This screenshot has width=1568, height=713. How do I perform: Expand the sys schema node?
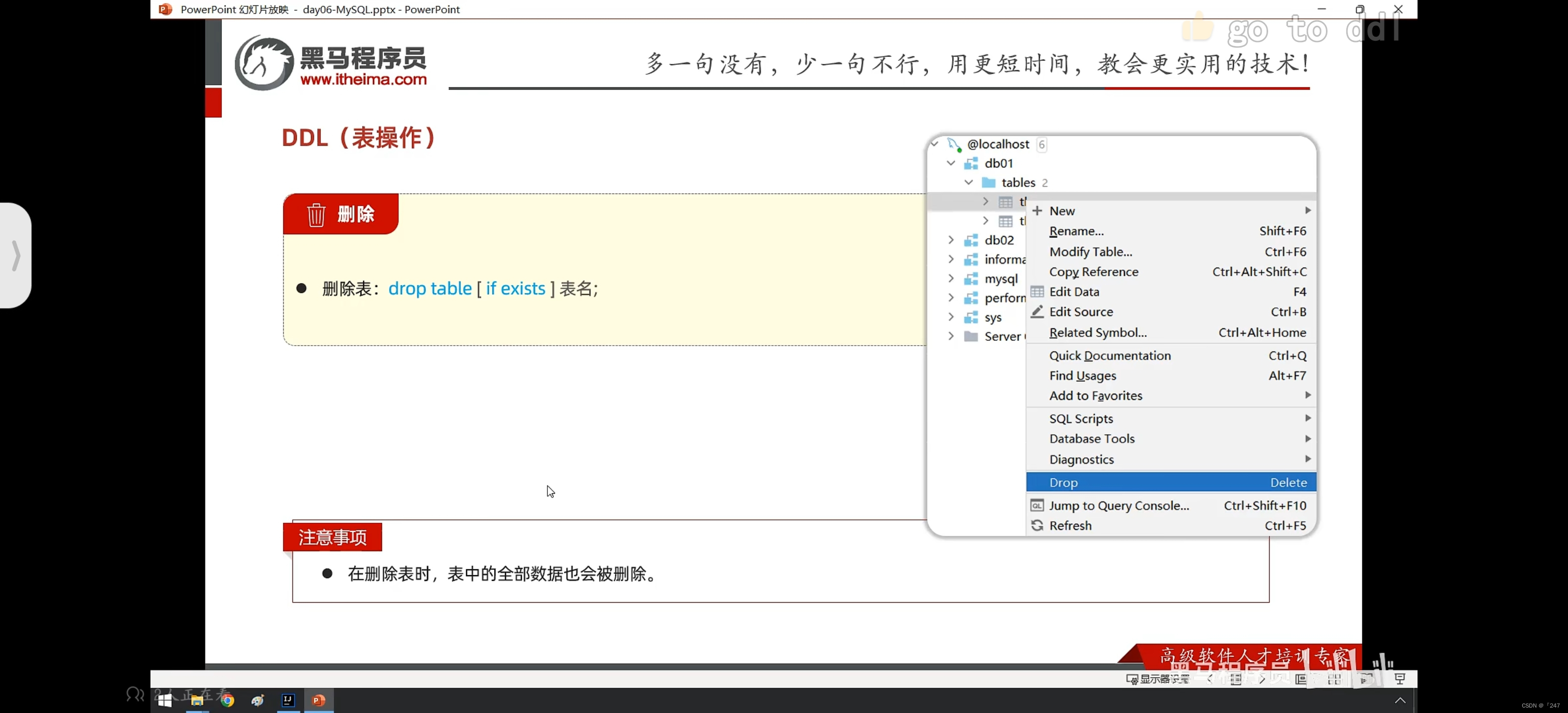pos(951,316)
